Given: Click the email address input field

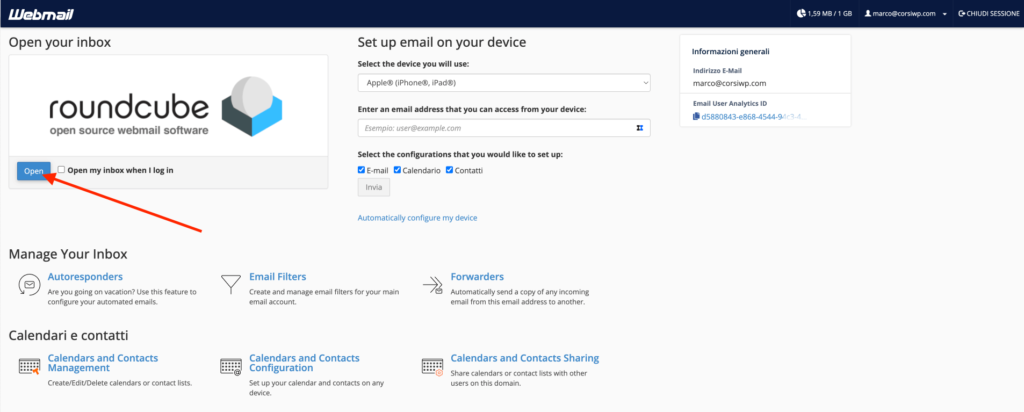Looking at the screenshot, I should tap(504, 128).
